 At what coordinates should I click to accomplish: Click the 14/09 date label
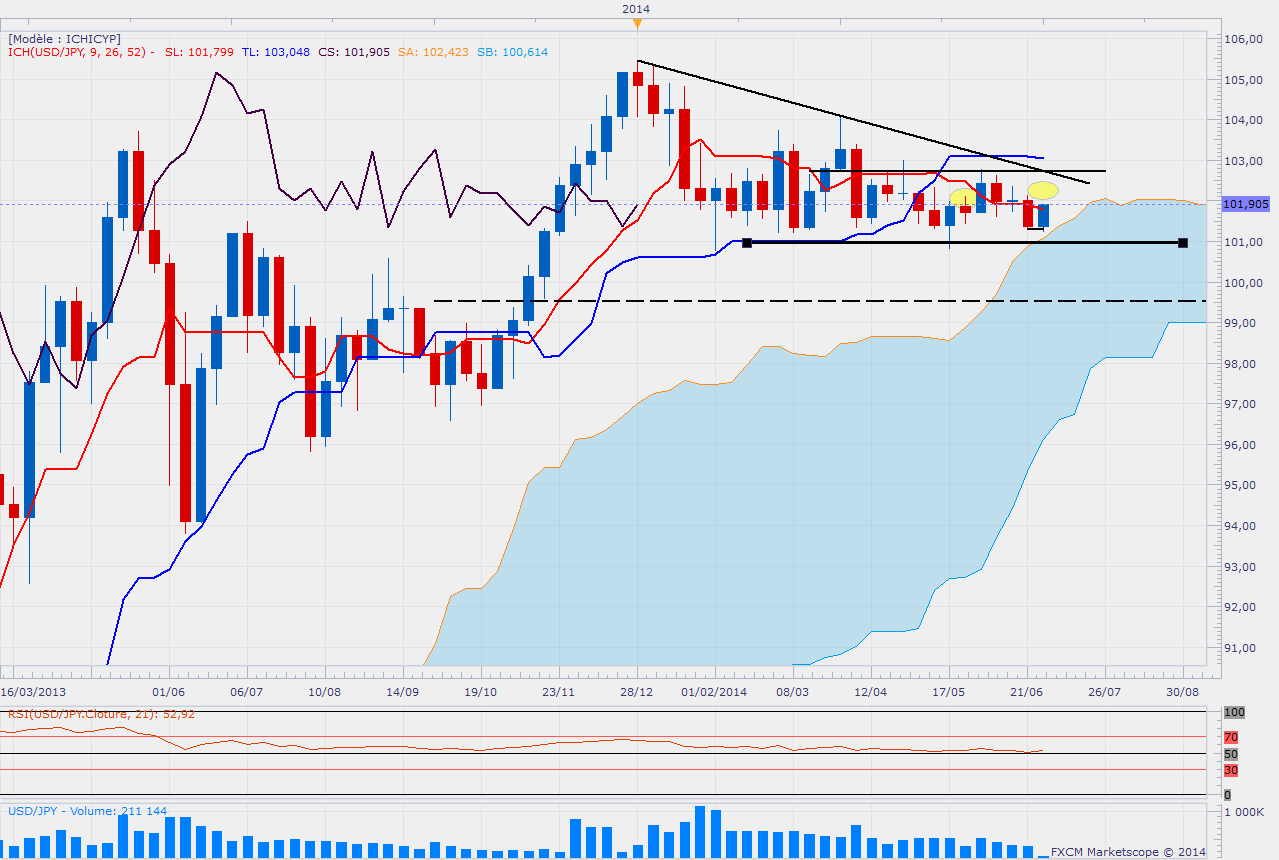402,691
